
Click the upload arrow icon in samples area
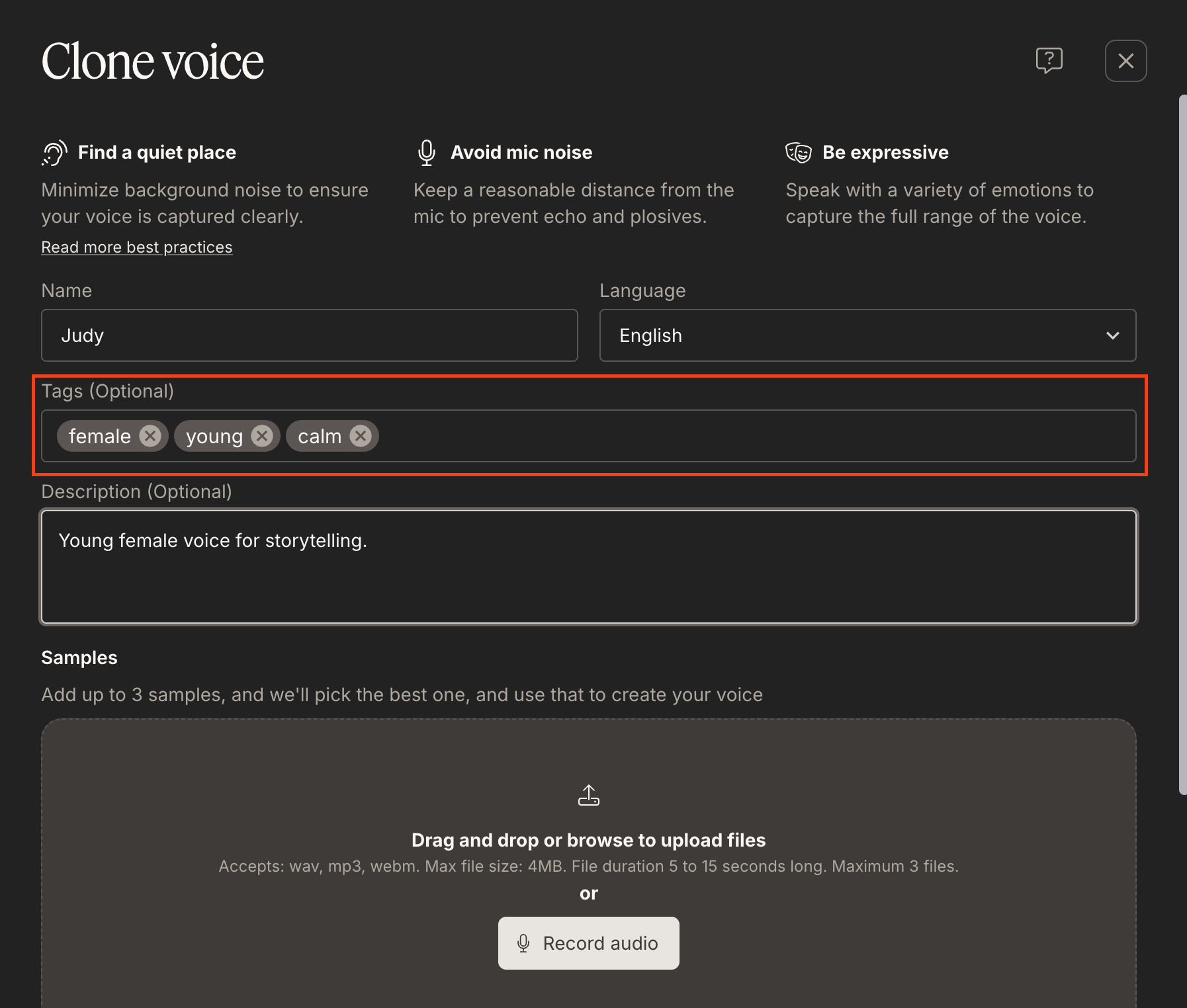click(589, 794)
